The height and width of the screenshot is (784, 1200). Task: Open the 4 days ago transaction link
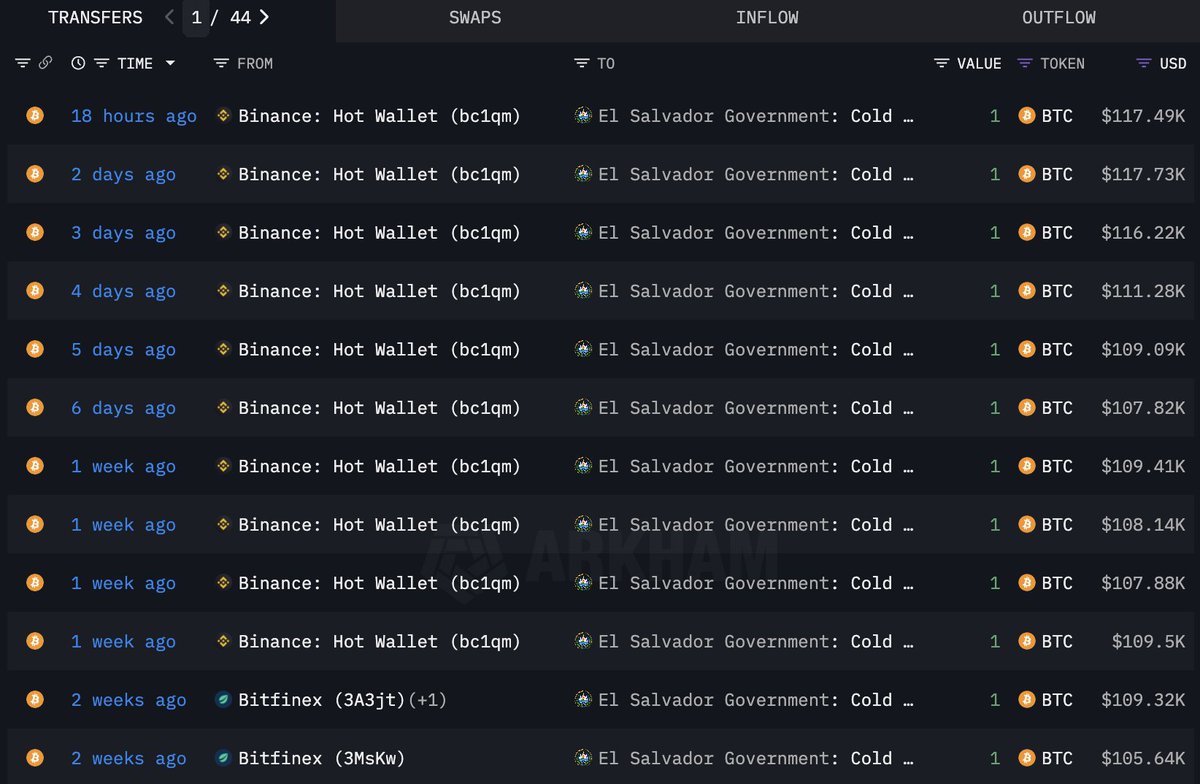[x=123, y=291]
